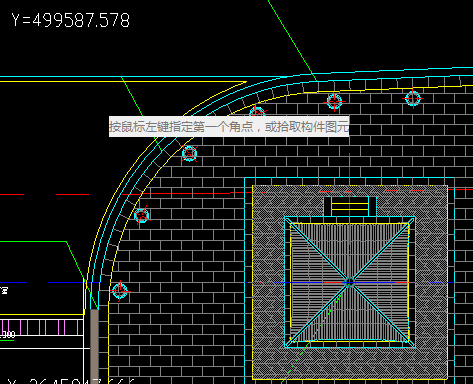The height and width of the screenshot is (384, 473).
Task: Select the circular symbol just below the tooltip
Action: click(190, 154)
